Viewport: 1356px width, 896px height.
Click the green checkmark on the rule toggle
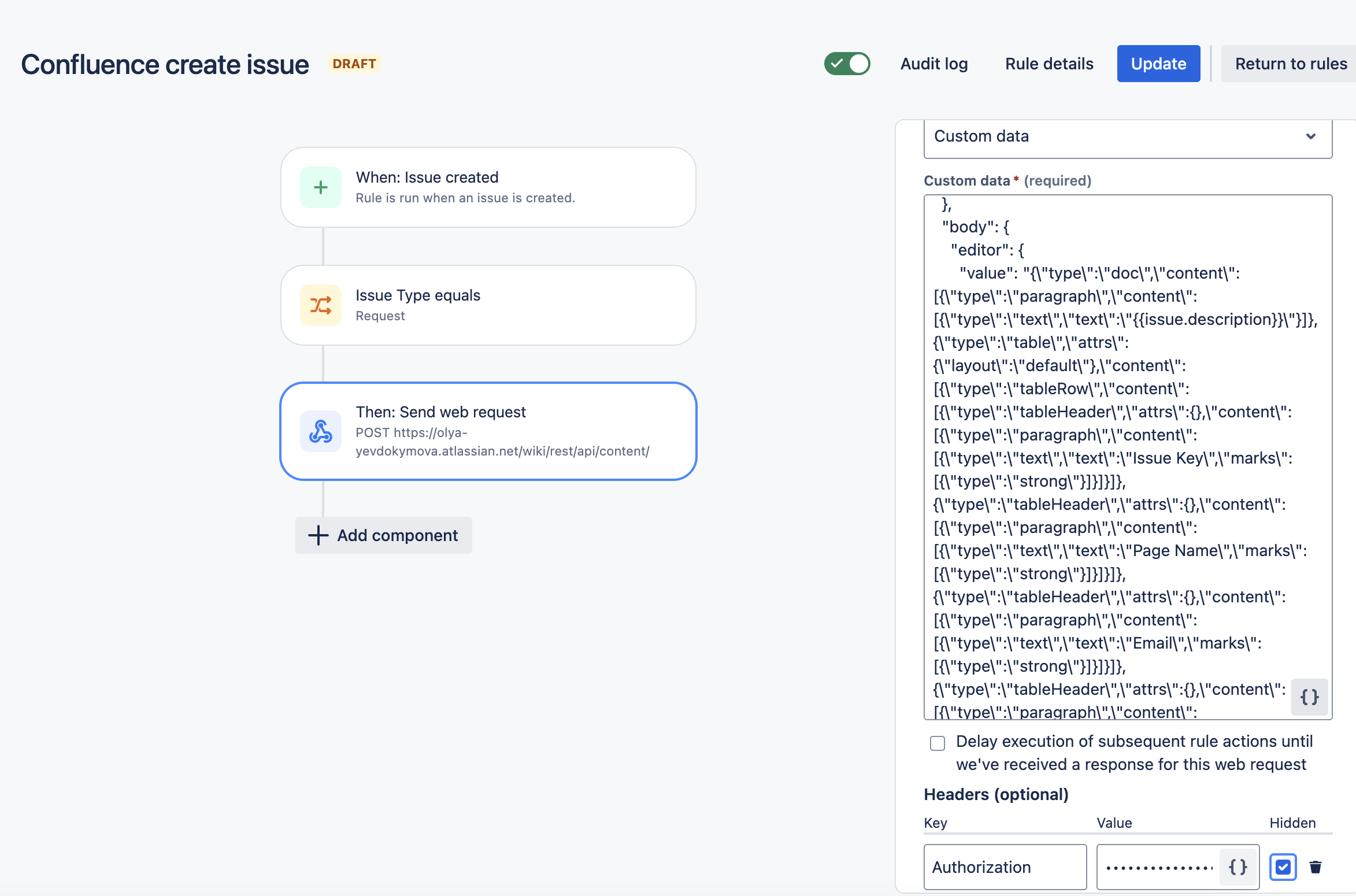(838, 64)
